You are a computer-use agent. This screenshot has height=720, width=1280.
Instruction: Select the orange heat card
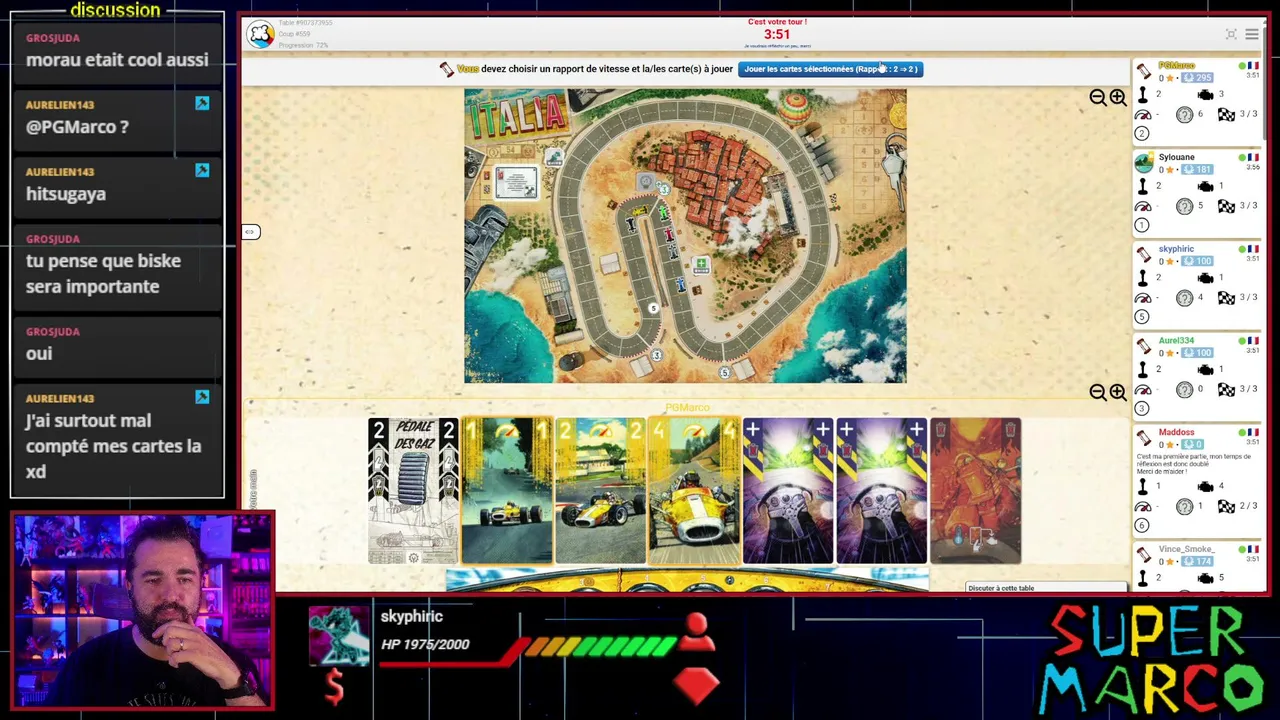coord(976,491)
